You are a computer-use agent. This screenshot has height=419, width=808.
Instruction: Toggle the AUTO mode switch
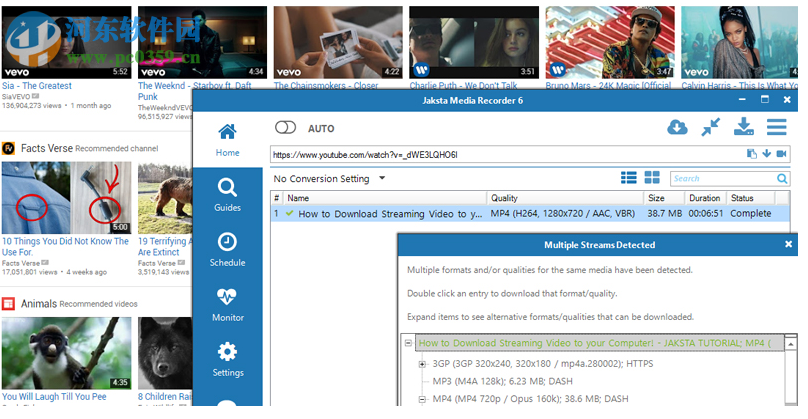pyautogui.click(x=285, y=127)
